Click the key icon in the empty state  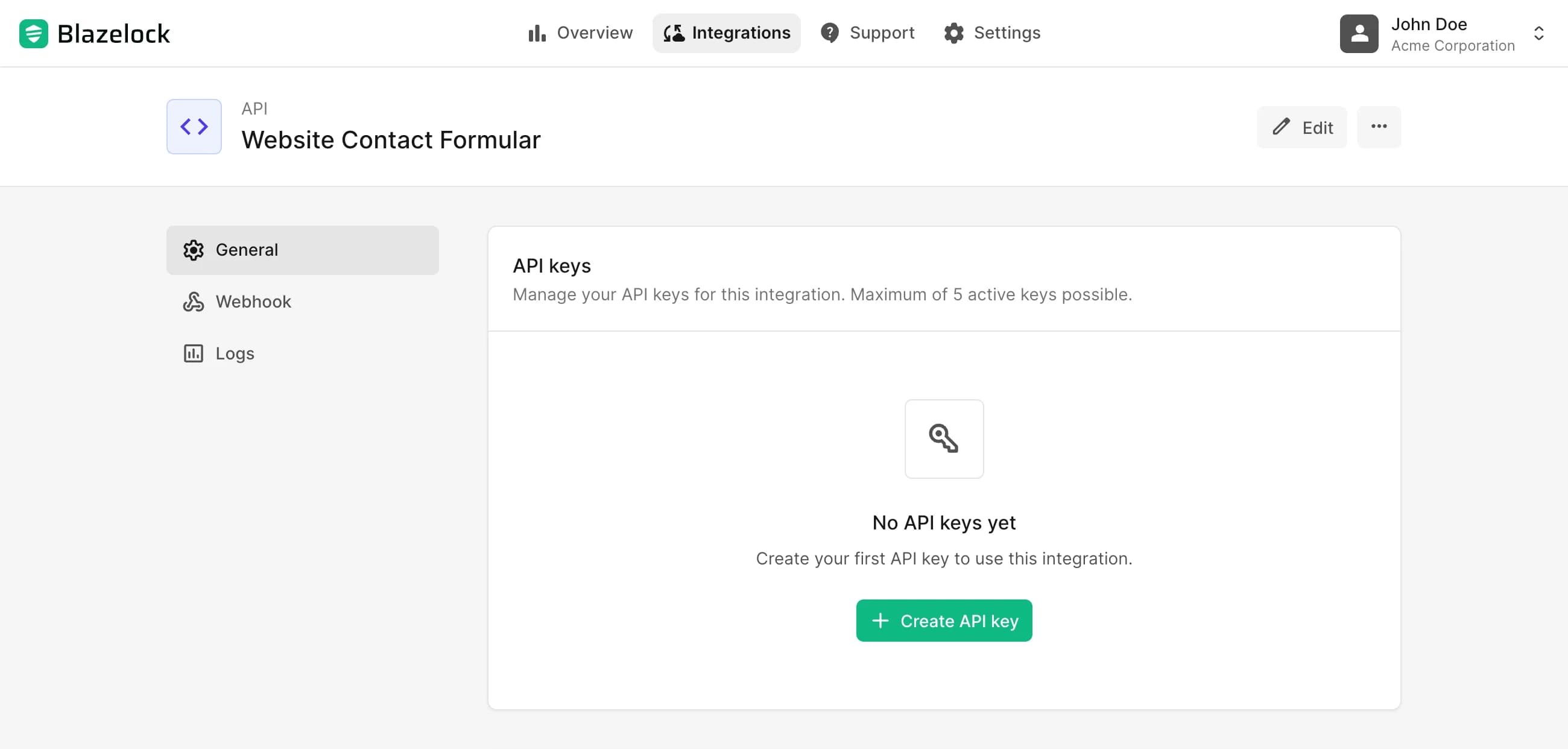[x=943, y=439]
